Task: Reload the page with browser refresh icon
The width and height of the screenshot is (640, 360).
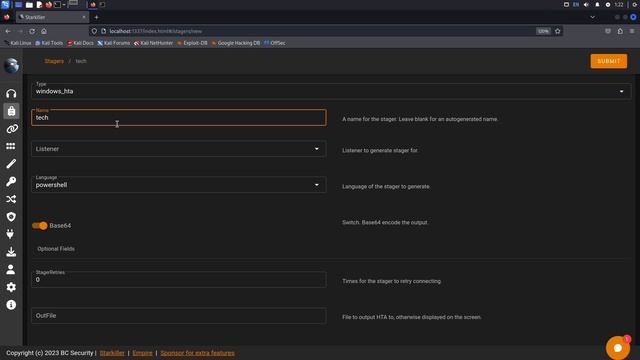Action: tap(32, 31)
